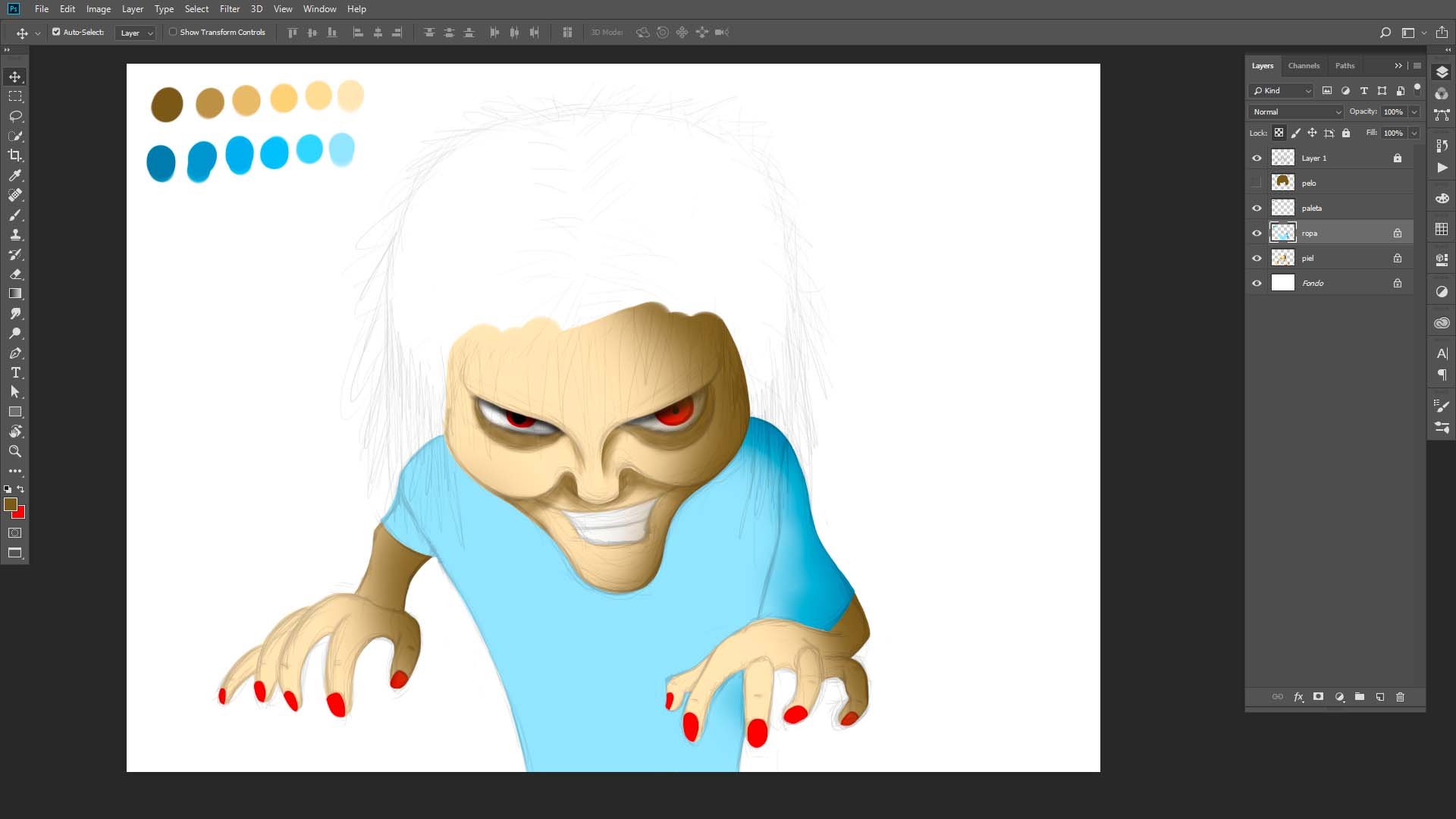Viewport: 1456px width, 819px height.
Task: Select the Quick Selection tool
Action: click(15, 136)
